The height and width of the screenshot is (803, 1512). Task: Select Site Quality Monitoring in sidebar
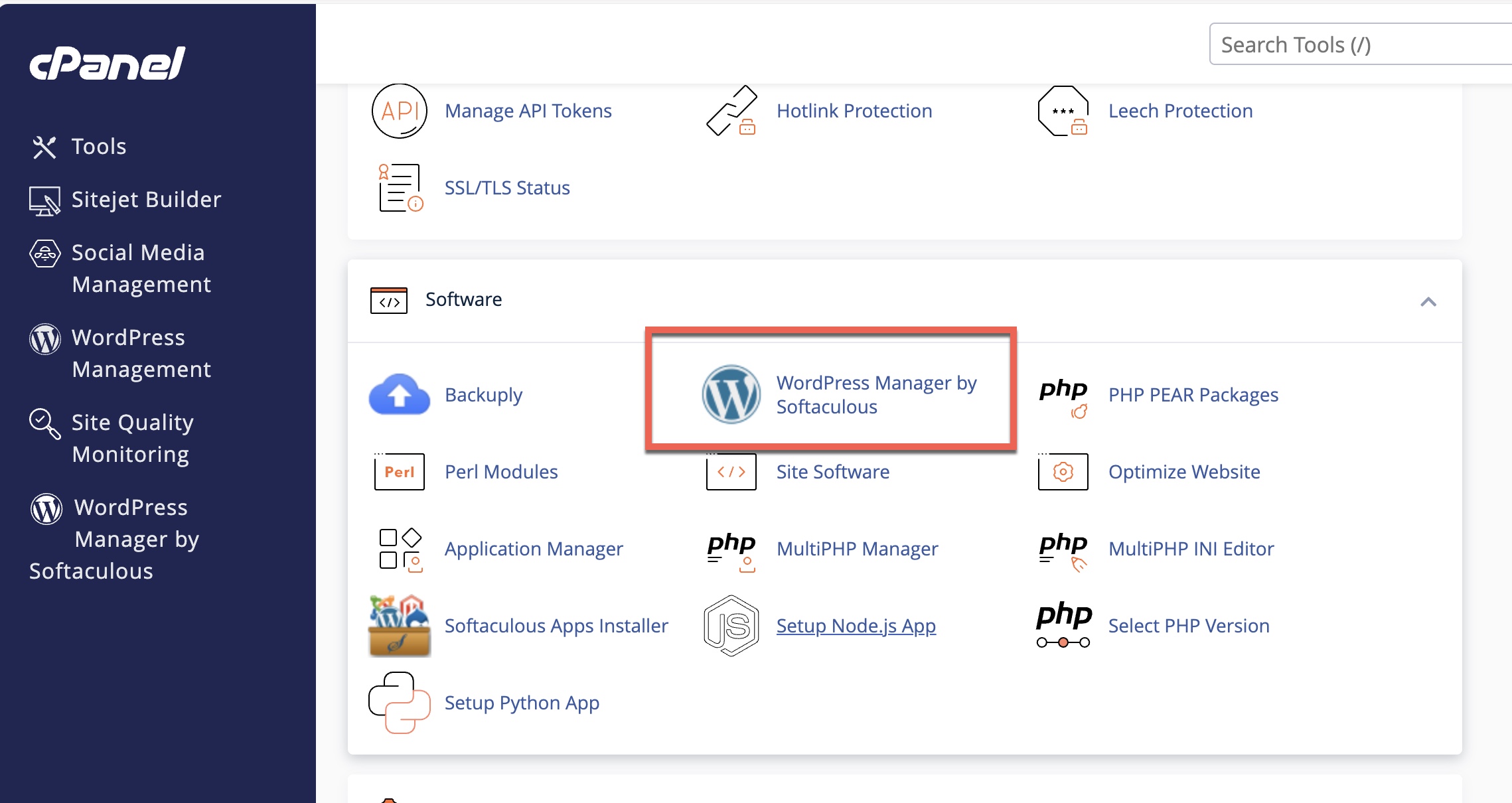click(132, 438)
